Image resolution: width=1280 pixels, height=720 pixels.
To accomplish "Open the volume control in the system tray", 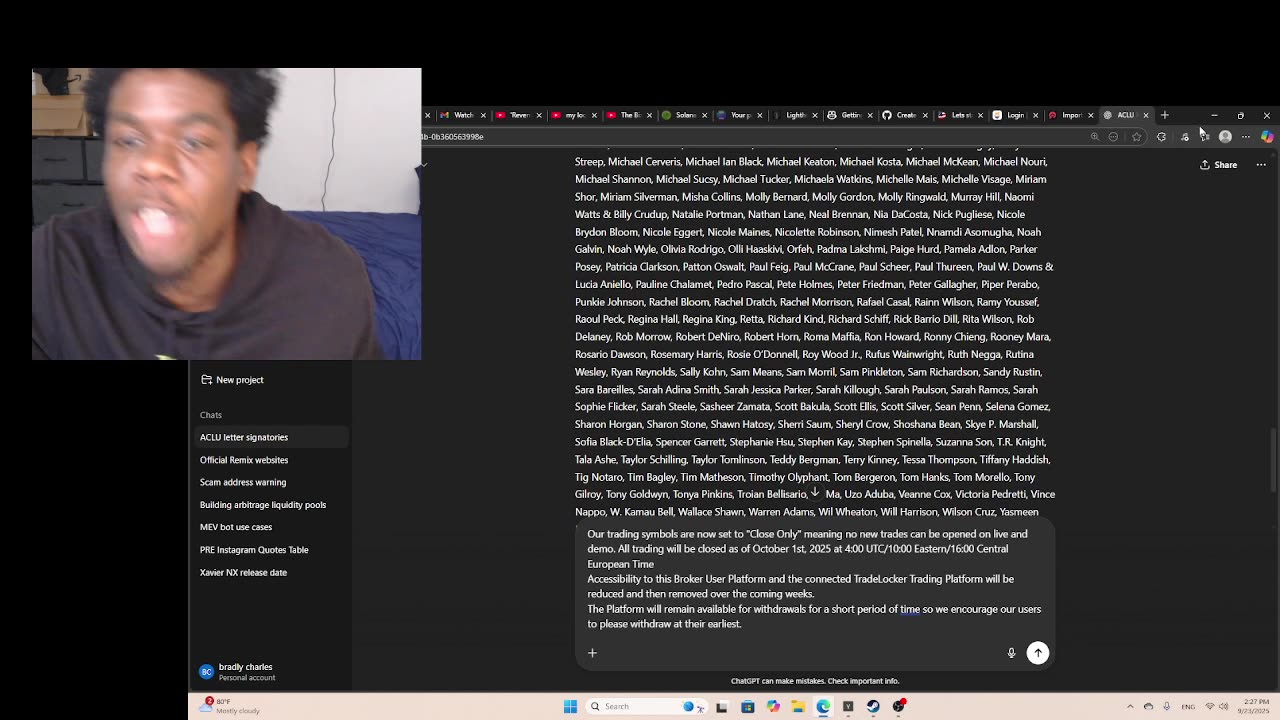I will point(1225,706).
